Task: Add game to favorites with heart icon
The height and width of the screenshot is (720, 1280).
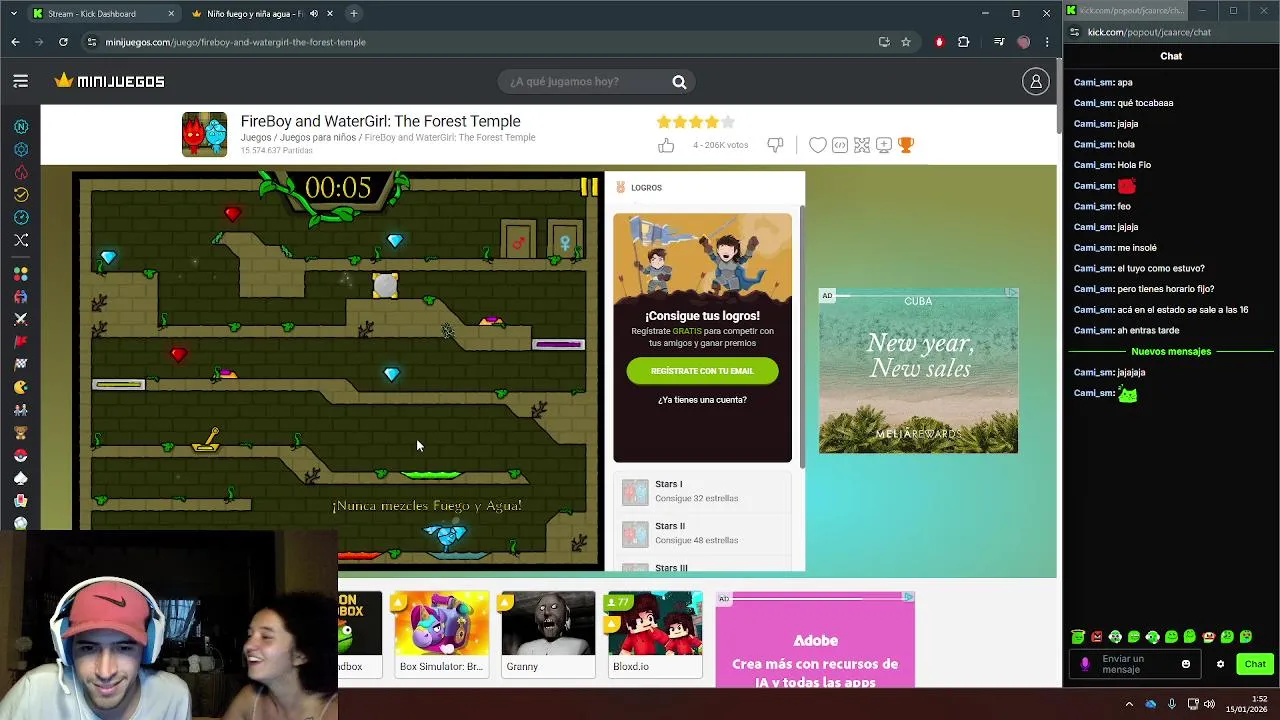Action: pyautogui.click(x=817, y=146)
